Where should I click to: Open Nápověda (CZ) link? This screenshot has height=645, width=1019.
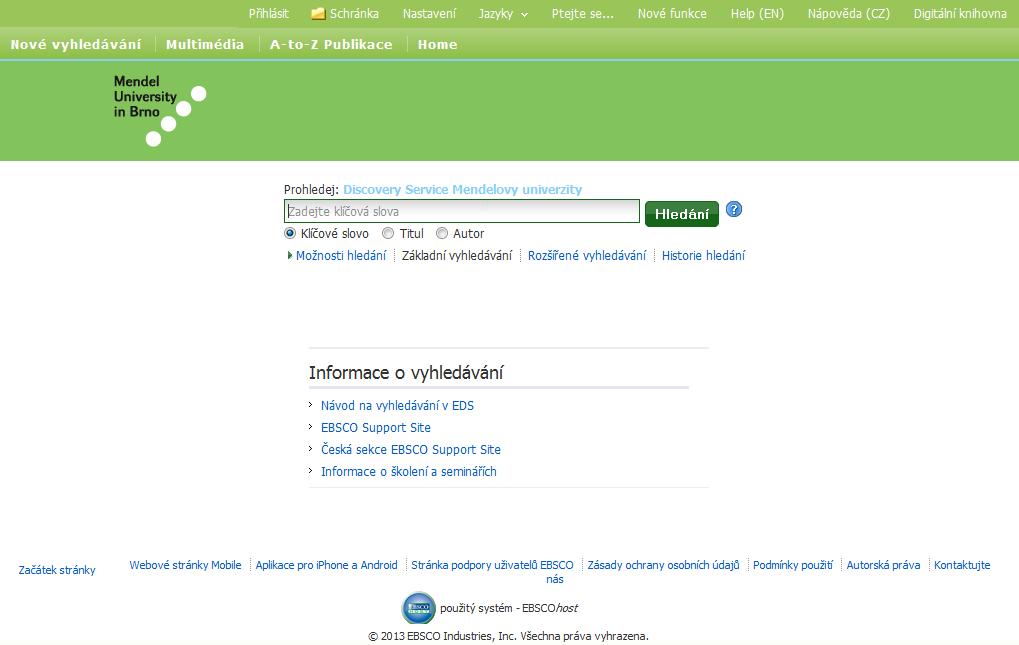pos(849,14)
